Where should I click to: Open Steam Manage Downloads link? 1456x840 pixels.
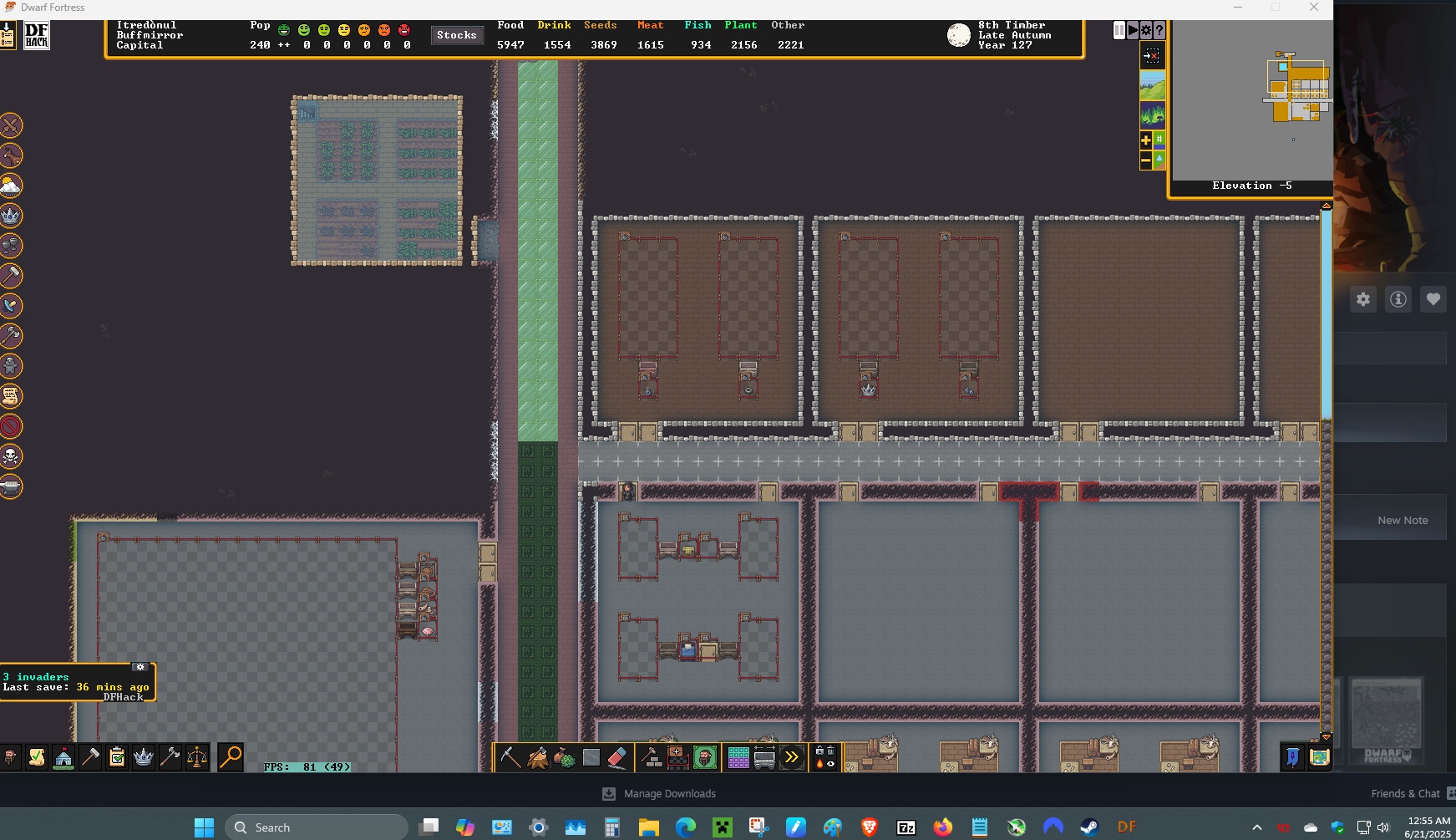coord(659,794)
